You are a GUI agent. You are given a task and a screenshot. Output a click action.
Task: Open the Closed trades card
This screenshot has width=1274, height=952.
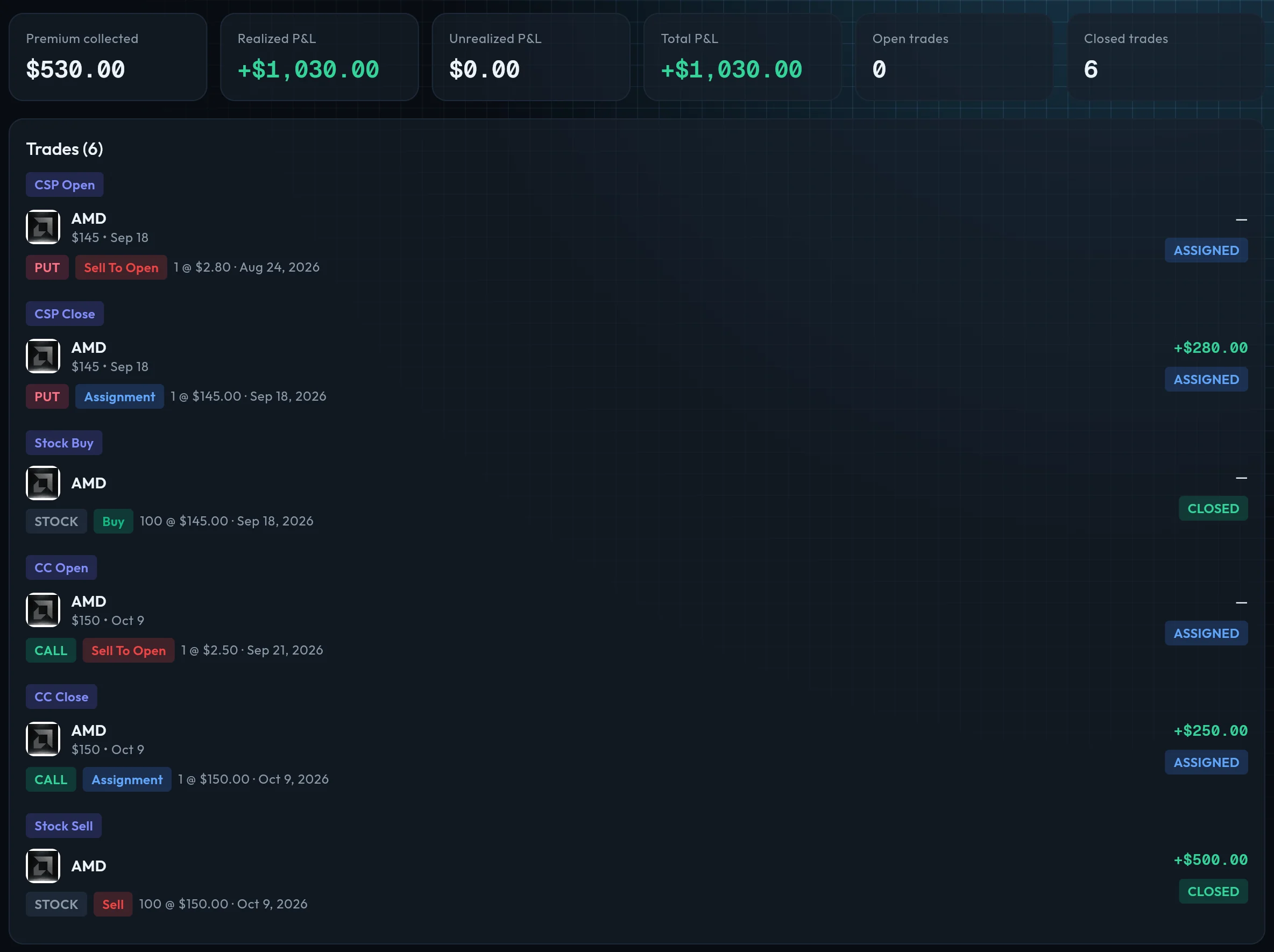1165,57
